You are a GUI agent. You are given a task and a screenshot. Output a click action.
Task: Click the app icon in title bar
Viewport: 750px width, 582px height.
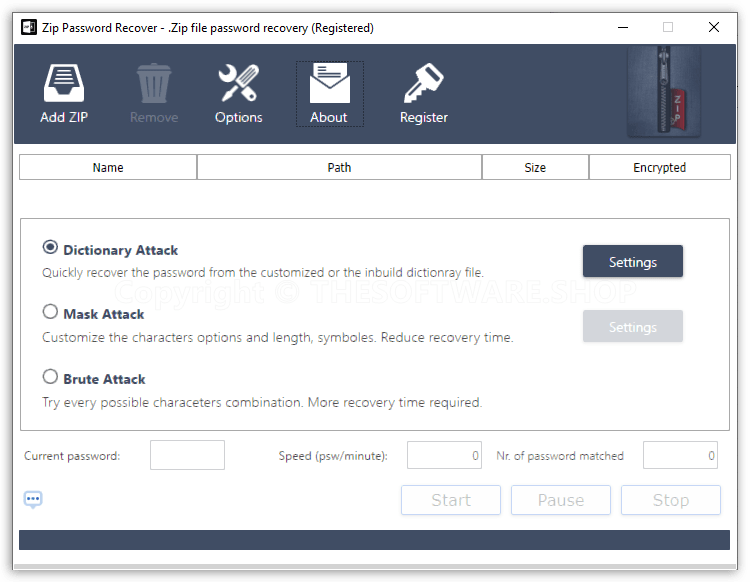point(28,28)
